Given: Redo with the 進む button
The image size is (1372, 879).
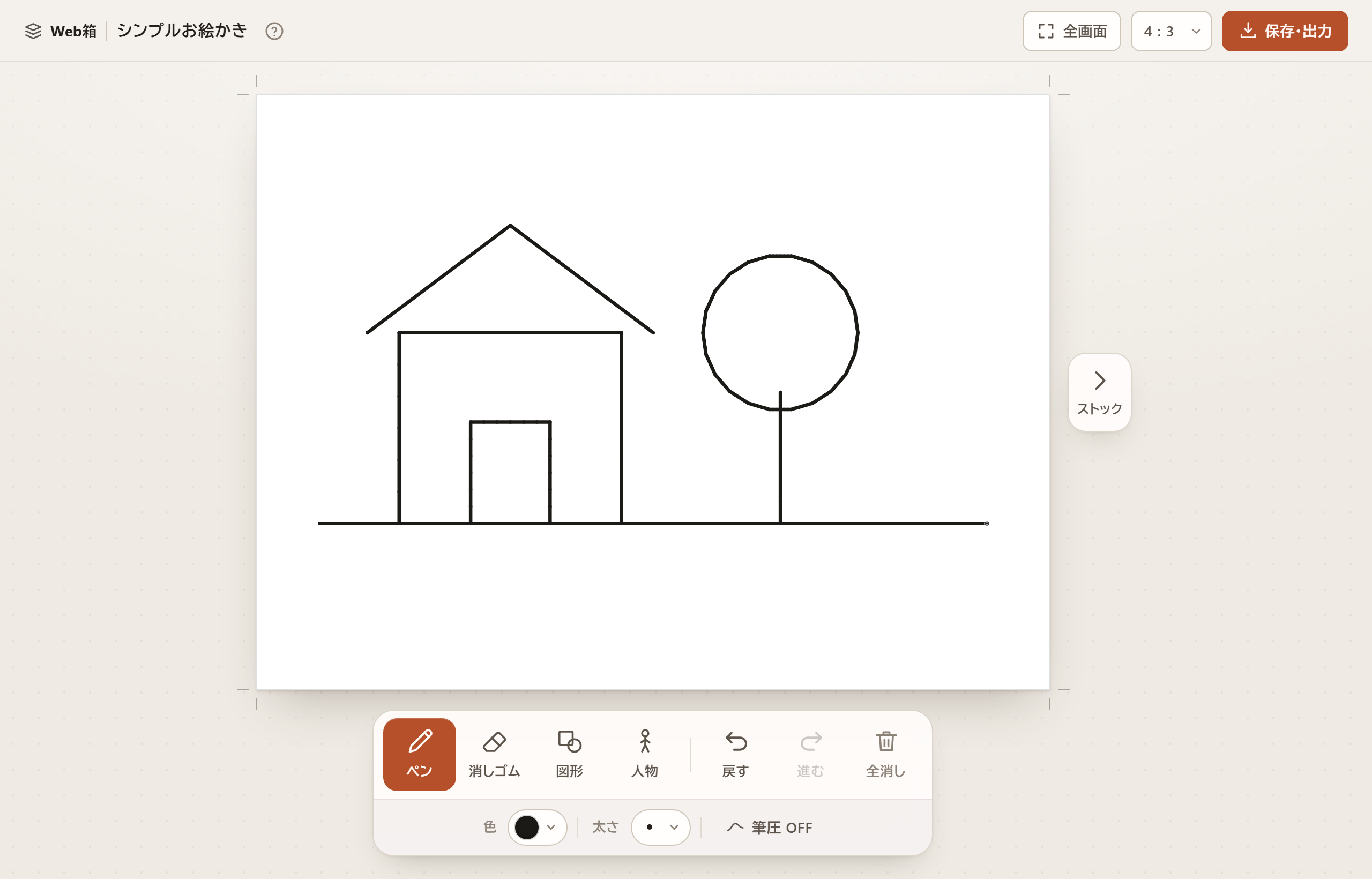Looking at the screenshot, I should pos(810,754).
